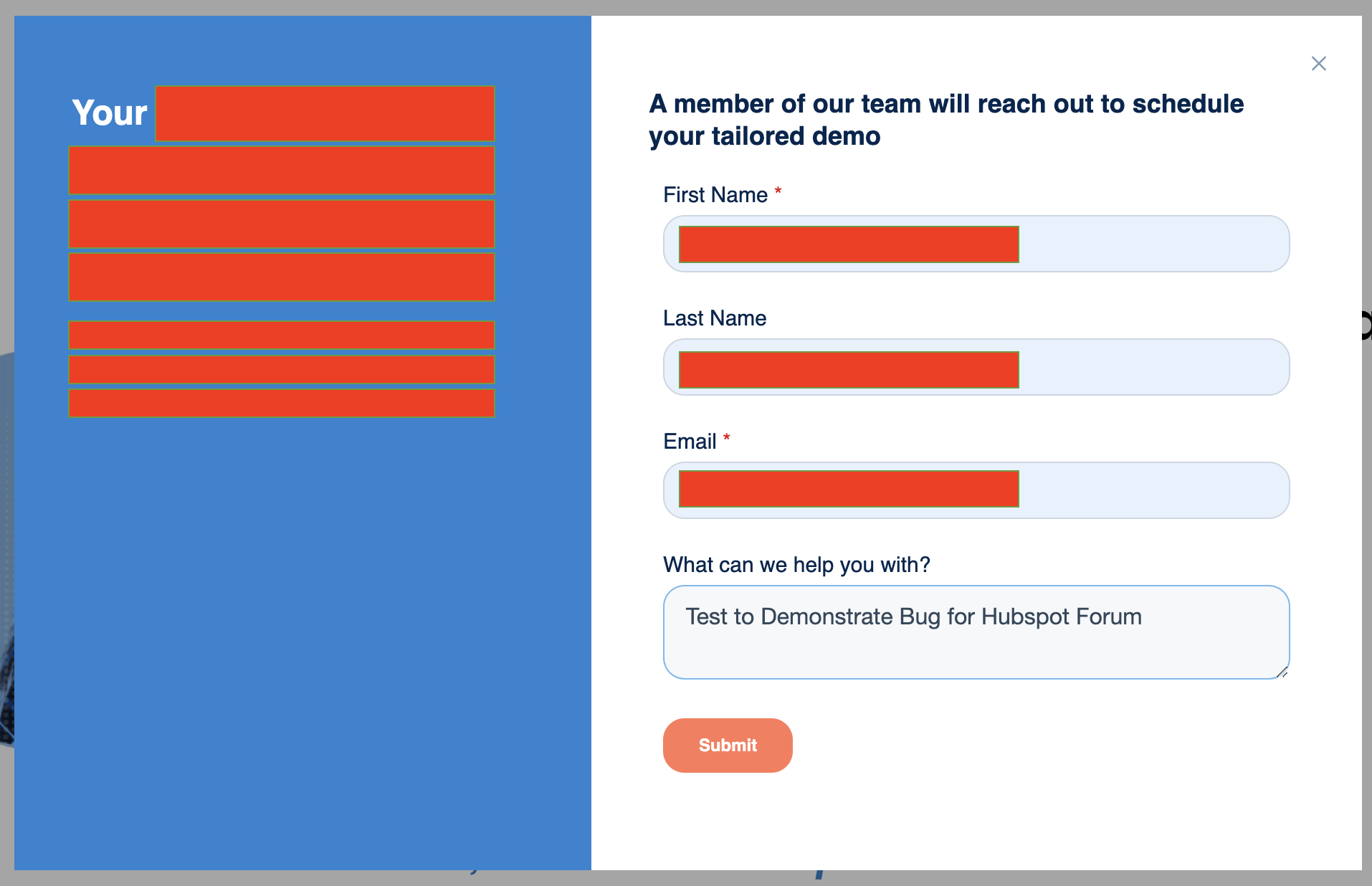The image size is (1372, 886).
Task: Click inside the Last Name field
Action: 1147,367
